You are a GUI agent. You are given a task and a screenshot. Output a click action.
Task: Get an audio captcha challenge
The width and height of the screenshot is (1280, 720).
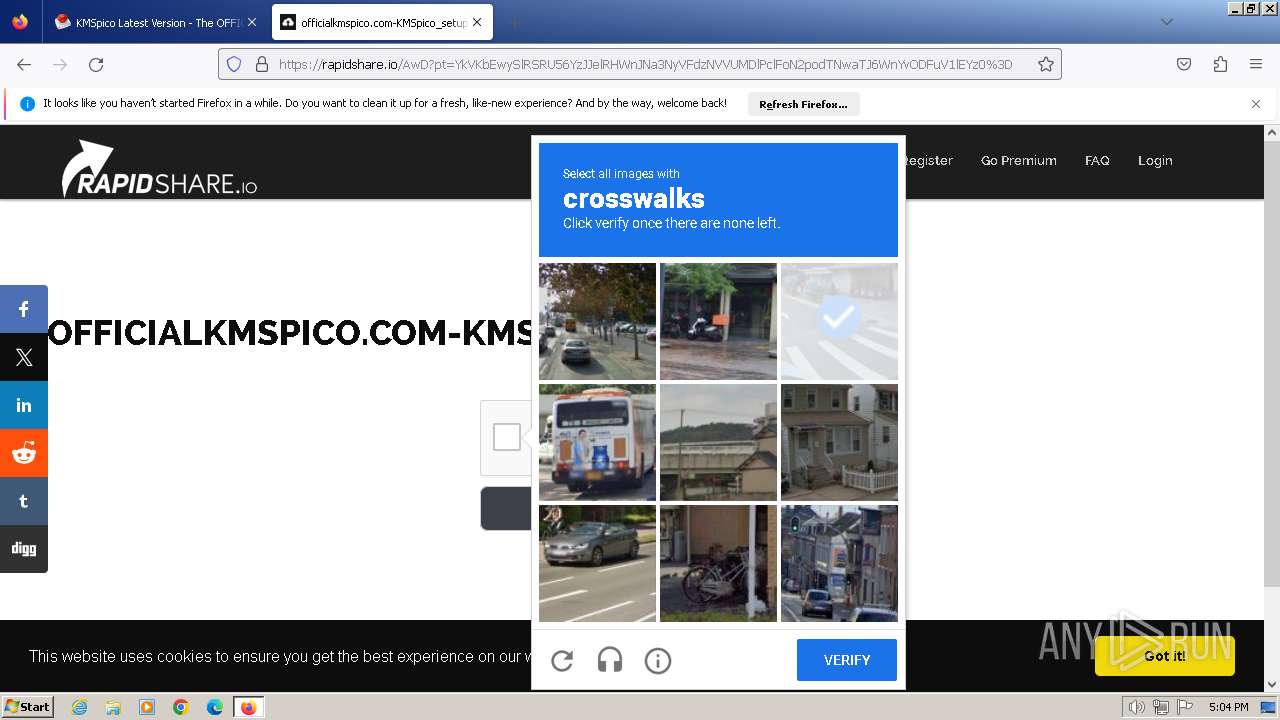[x=610, y=660]
